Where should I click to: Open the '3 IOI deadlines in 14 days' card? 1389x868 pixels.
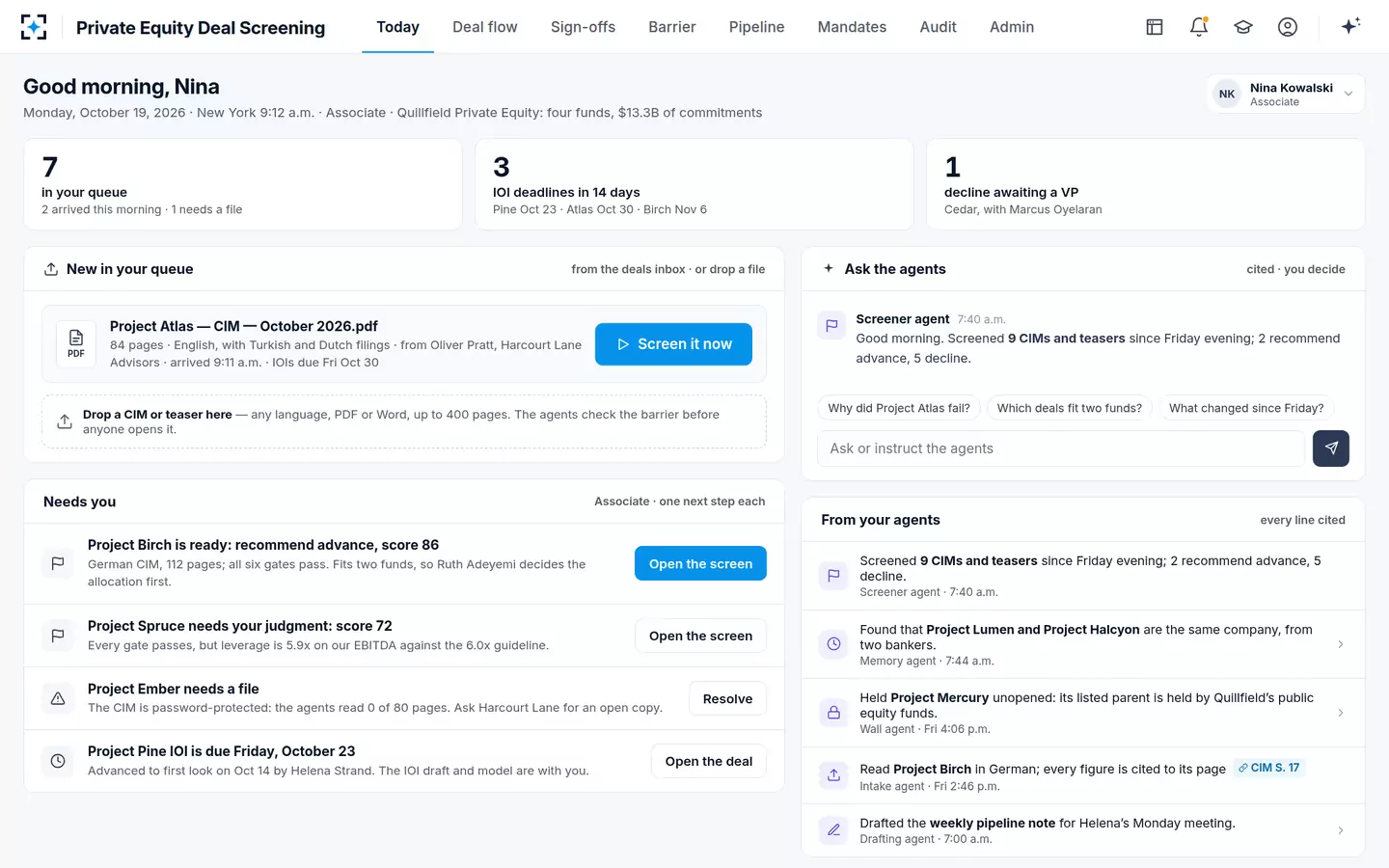(x=694, y=184)
